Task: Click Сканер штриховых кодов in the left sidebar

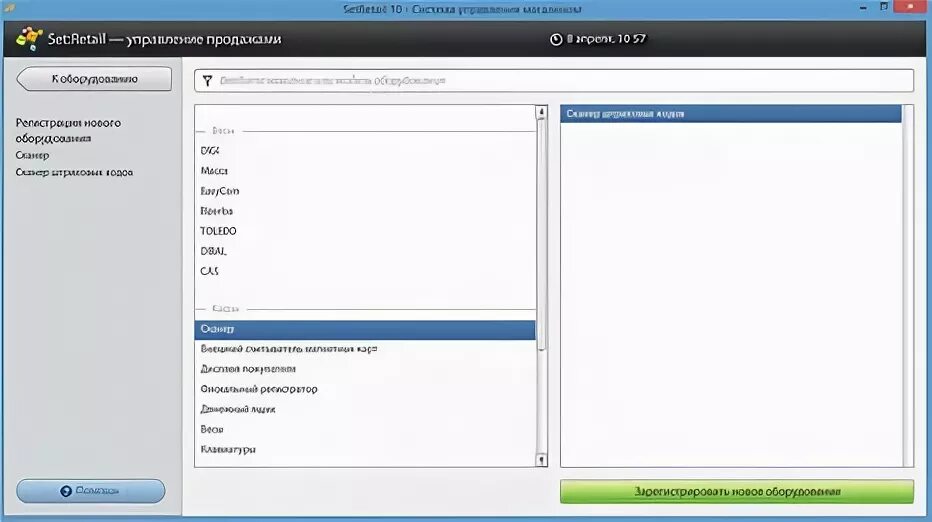Action: point(74,172)
